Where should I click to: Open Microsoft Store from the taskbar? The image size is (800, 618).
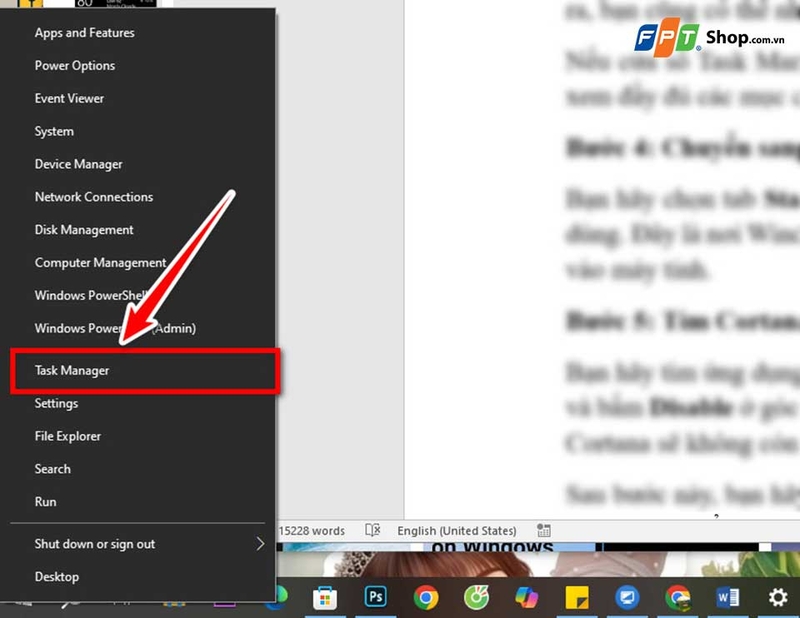tap(324, 598)
